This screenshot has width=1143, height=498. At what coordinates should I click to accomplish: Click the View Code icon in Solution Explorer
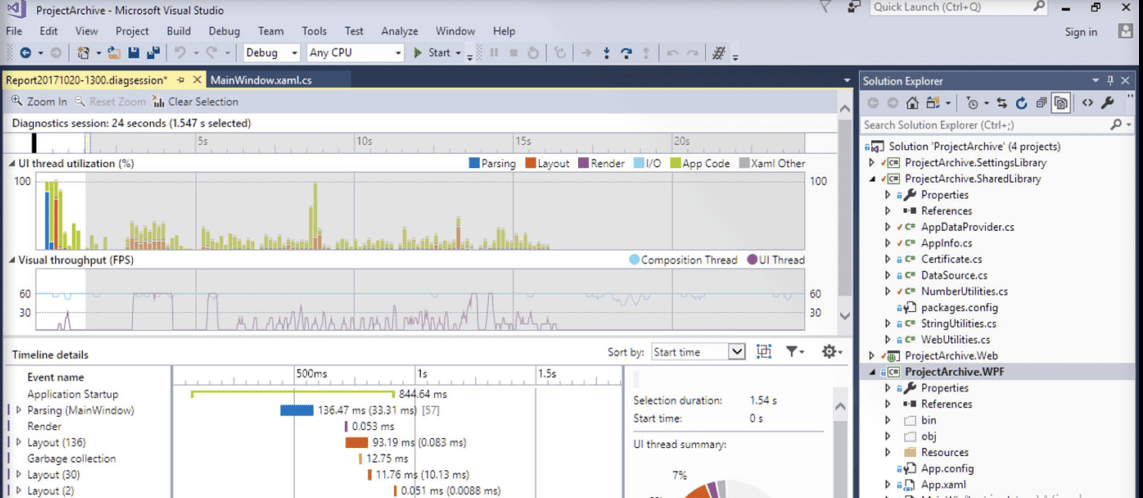[1088, 104]
